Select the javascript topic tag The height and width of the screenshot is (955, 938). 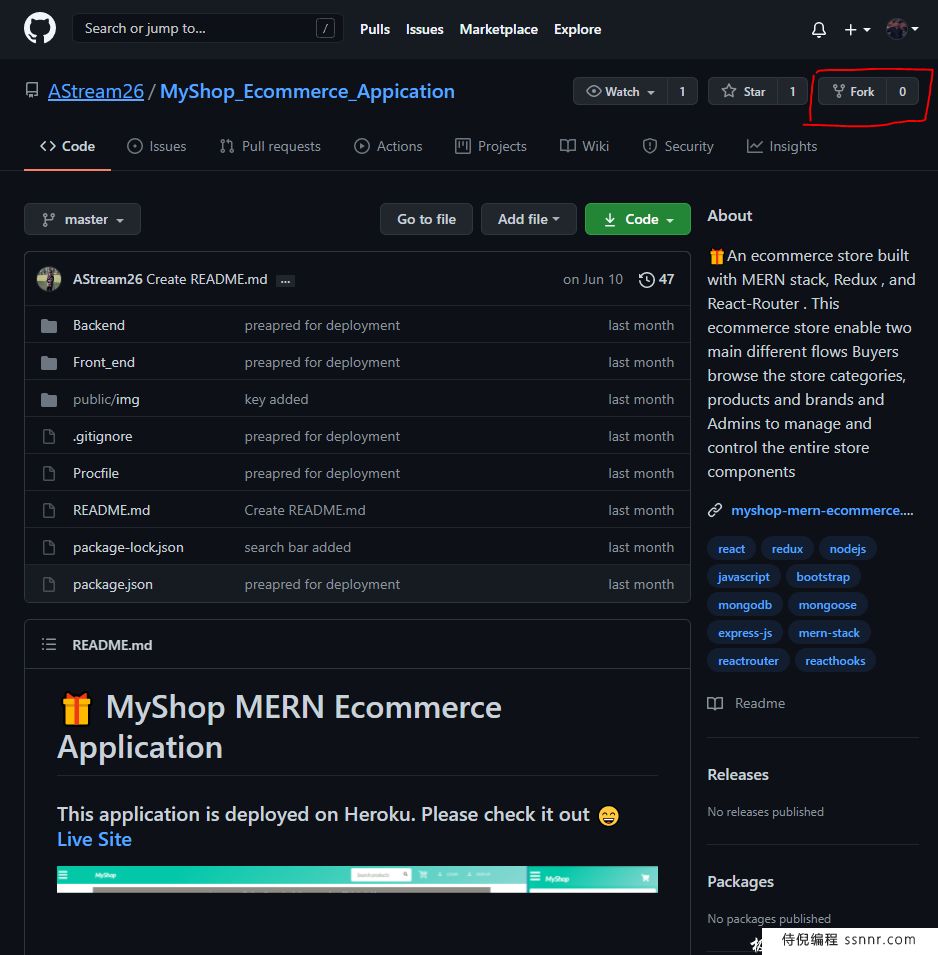click(743, 577)
